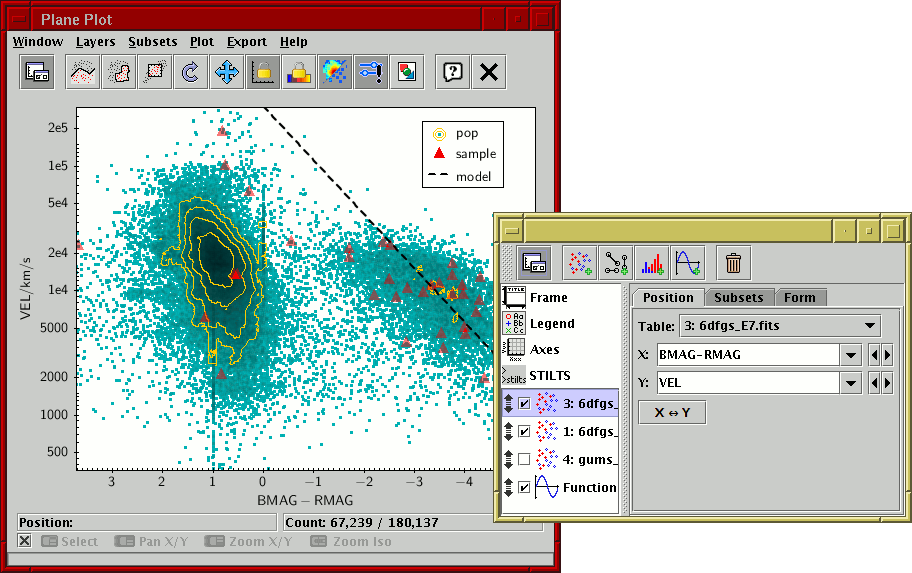Screen dimensions: 912x573
Task: Enable the '4: gums_' layer checkbox
Action: coord(525,458)
